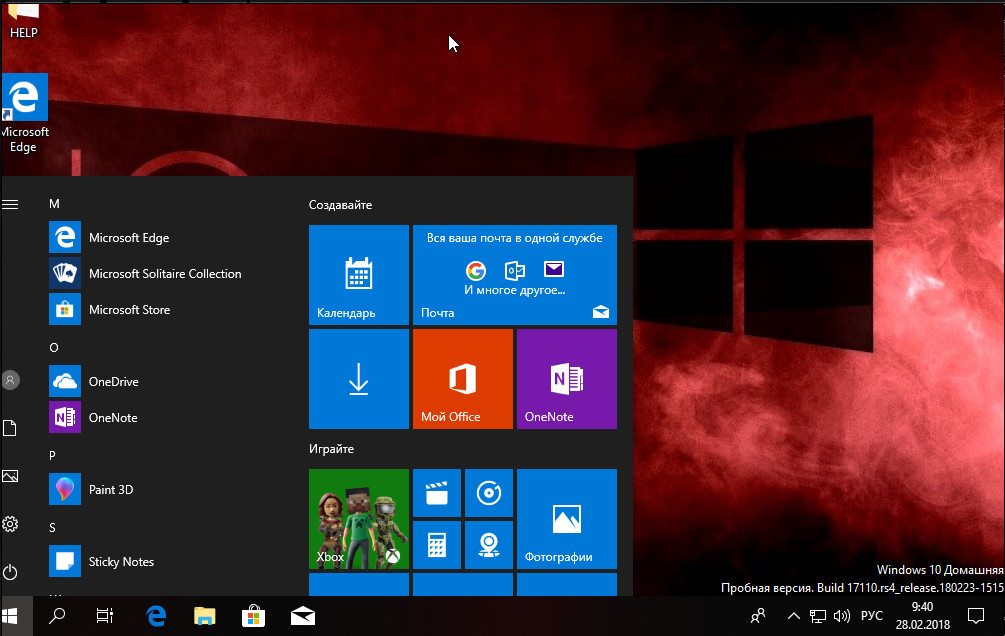Image resolution: width=1005 pixels, height=636 pixels.
Task: Open Sticky Notes in the app list
Action: pyautogui.click(x=120, y=562)
